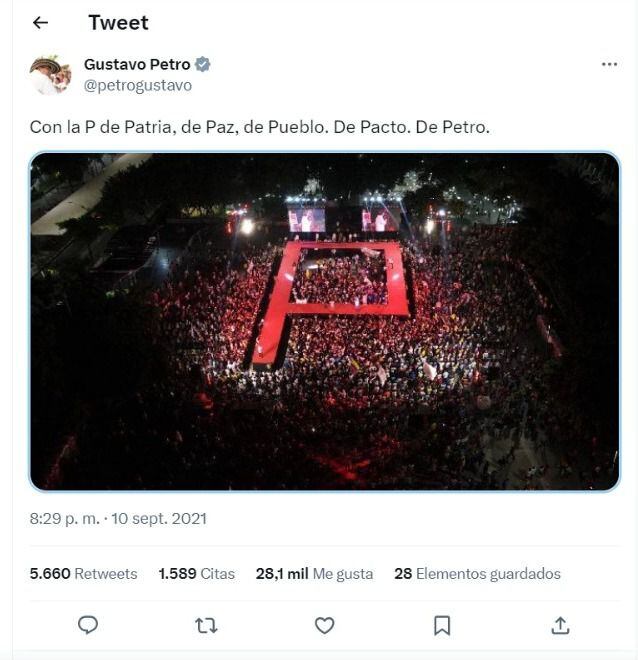Click the reply speech bubble icon
The image size is (638, 660).
coord(88,625)
